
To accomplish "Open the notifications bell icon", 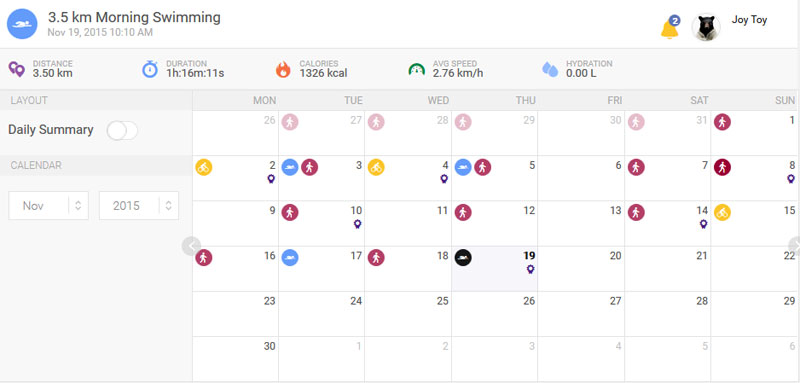I will pos(669,29).
